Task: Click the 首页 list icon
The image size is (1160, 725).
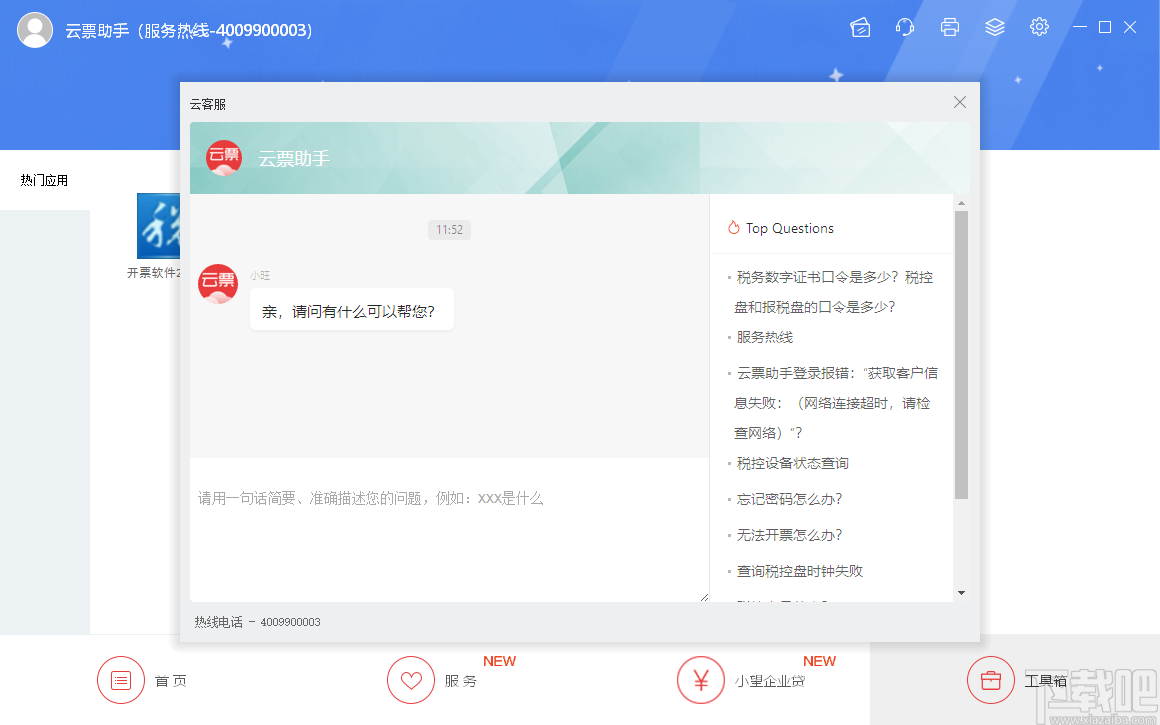Action: (121, 680)
